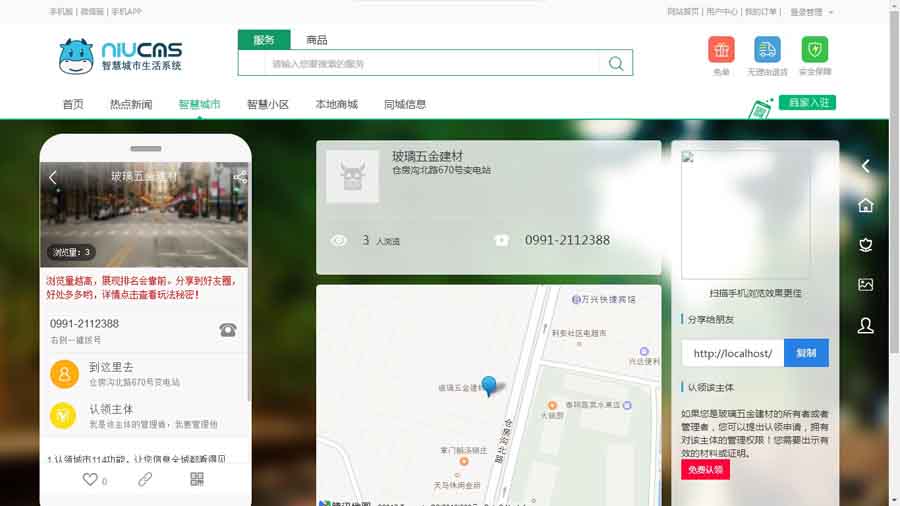The height and width of the screenshot is (506, 900).
Task: Expand the 登录管理 dropdown at top right
Action: (x=811, y=12)
